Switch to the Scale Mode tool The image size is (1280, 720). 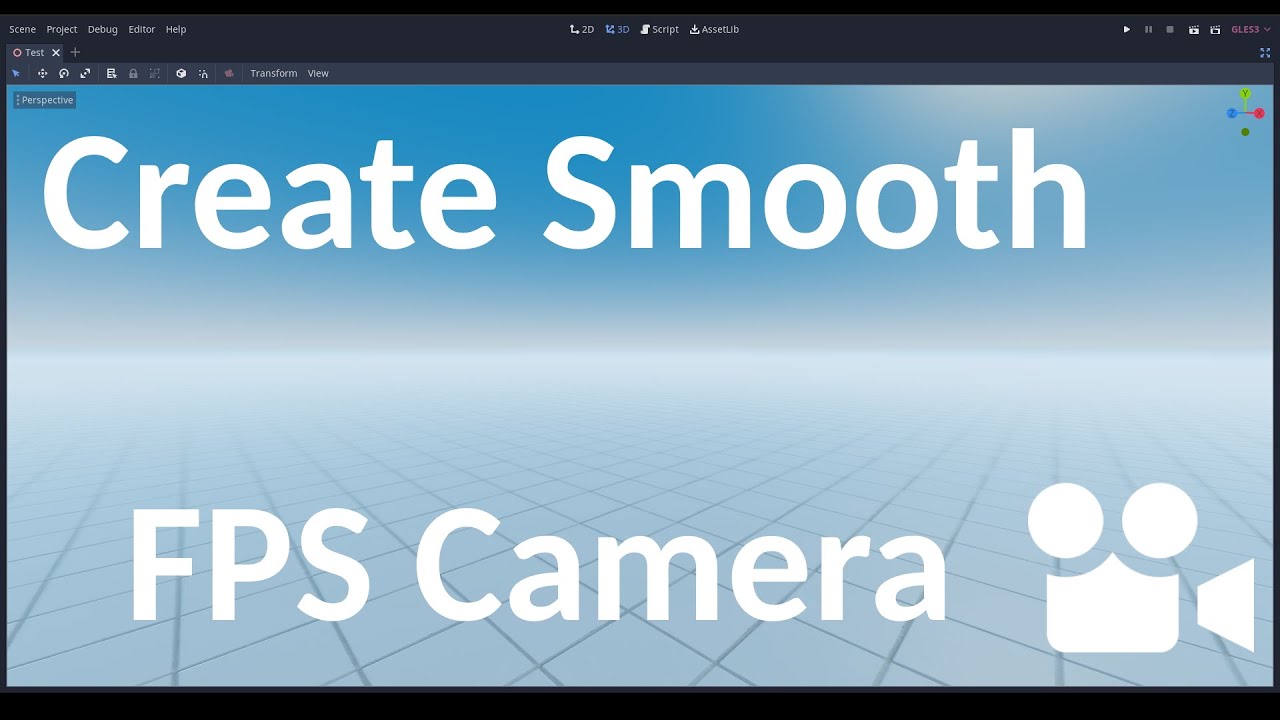point(85,73)
